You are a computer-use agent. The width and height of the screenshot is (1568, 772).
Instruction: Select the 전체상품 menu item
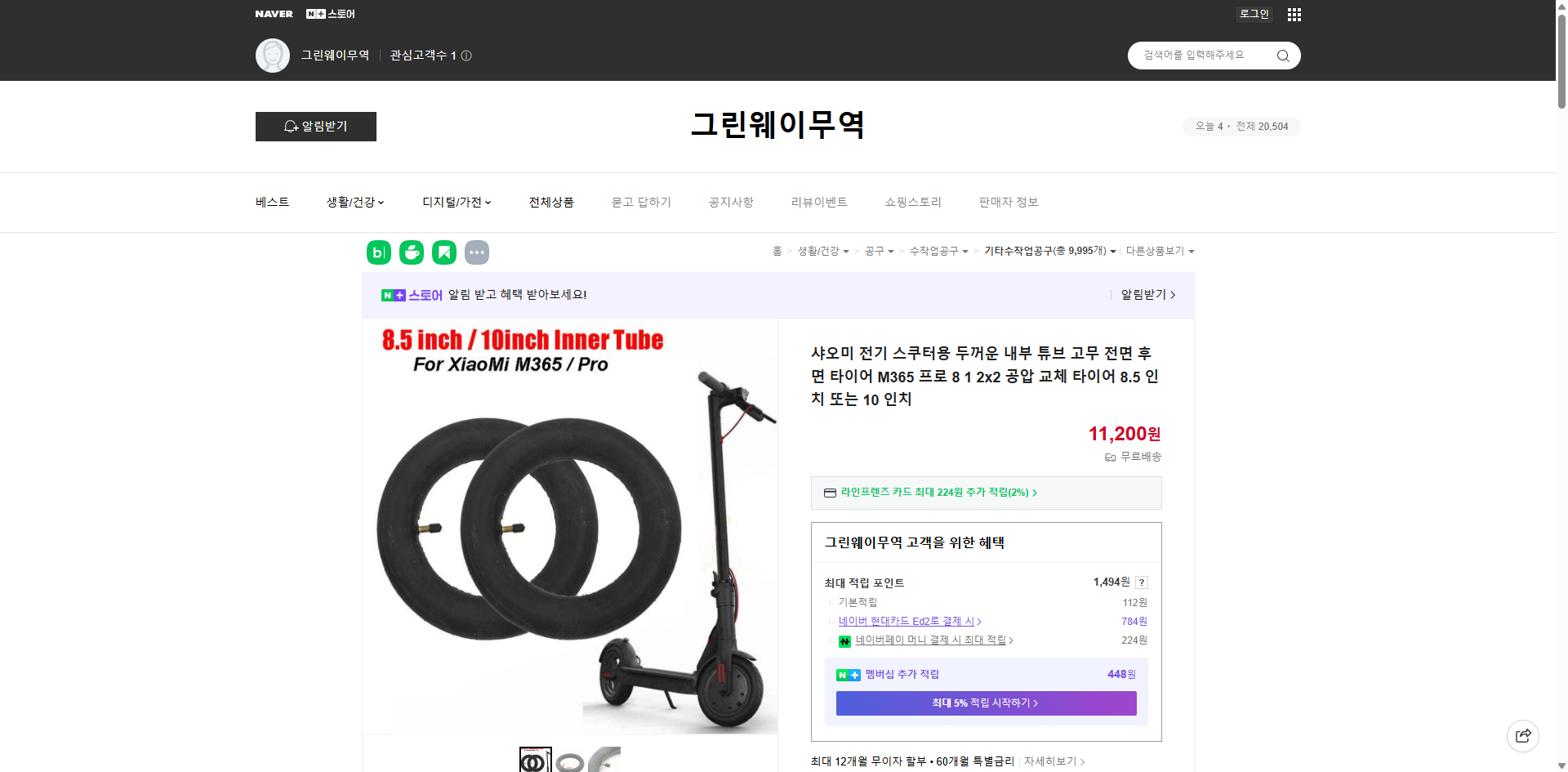[551, 202]
